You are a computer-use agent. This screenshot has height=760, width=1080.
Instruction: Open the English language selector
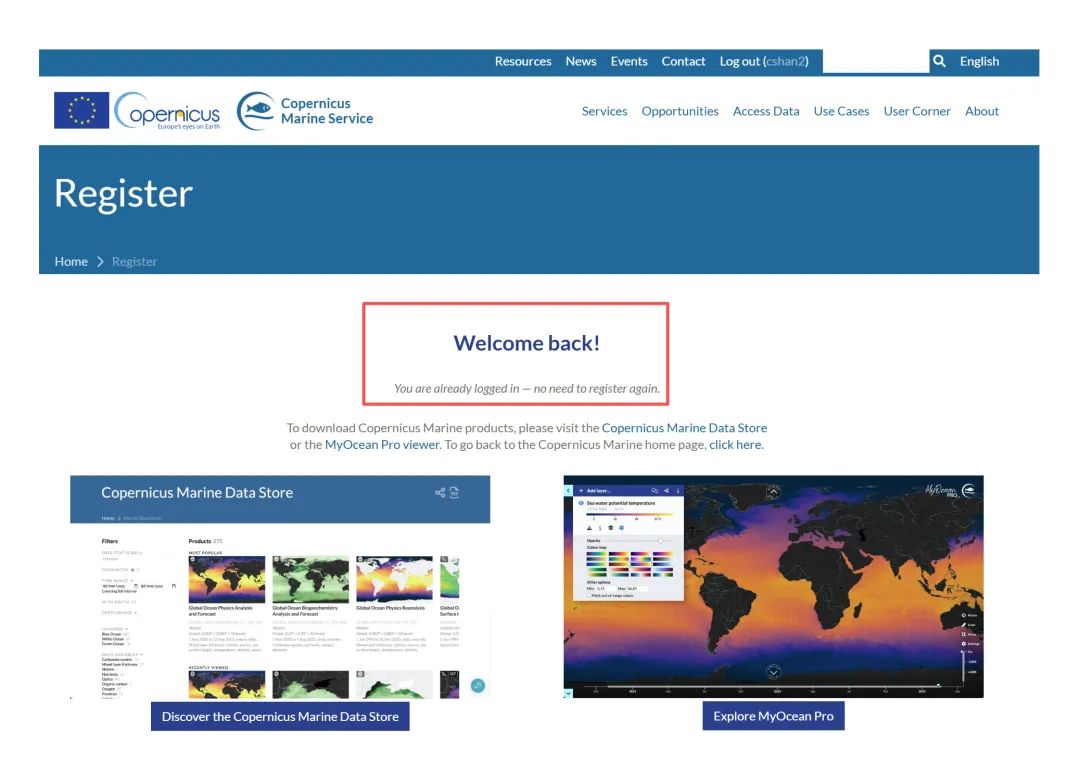pos(979,61)
